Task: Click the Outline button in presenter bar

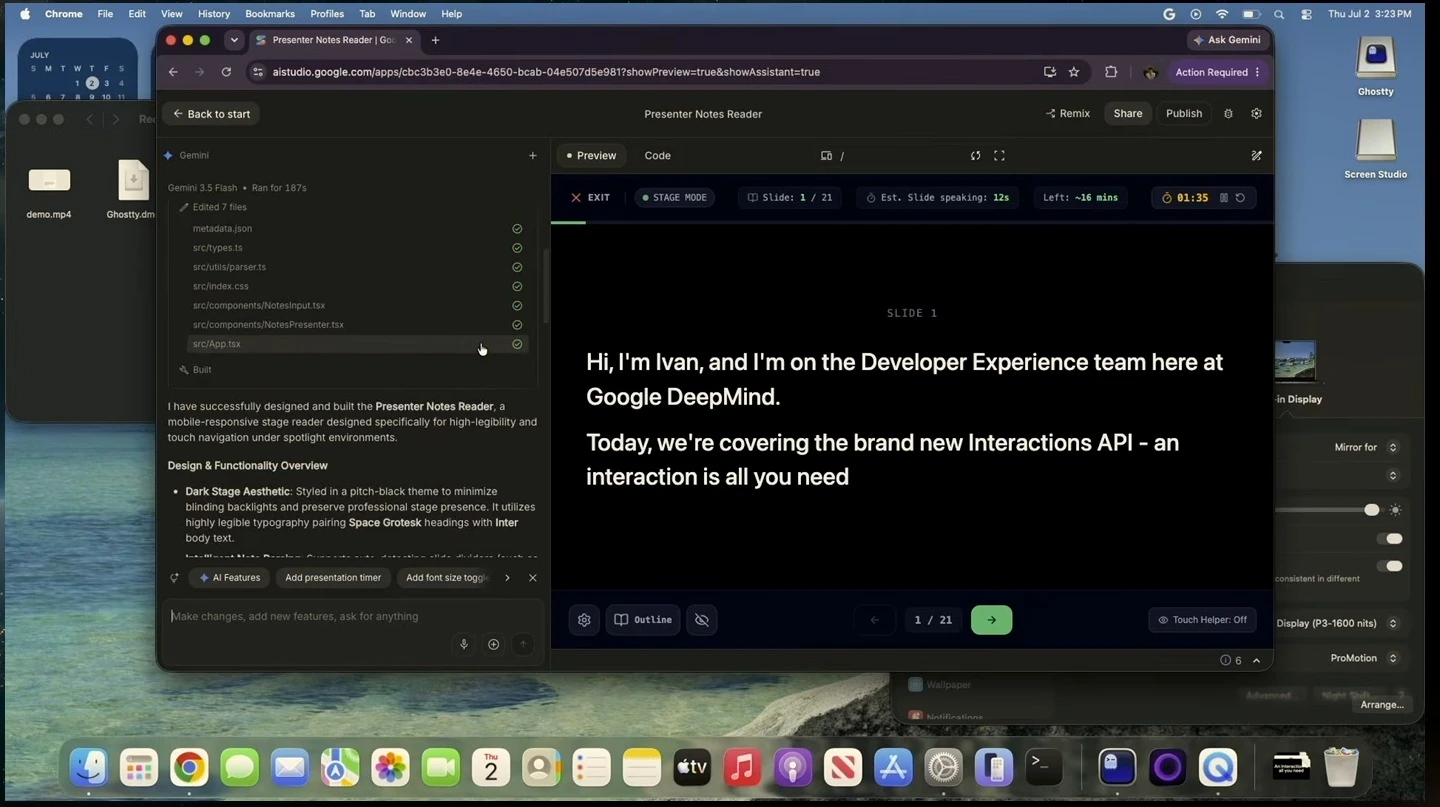Action: 642,620
